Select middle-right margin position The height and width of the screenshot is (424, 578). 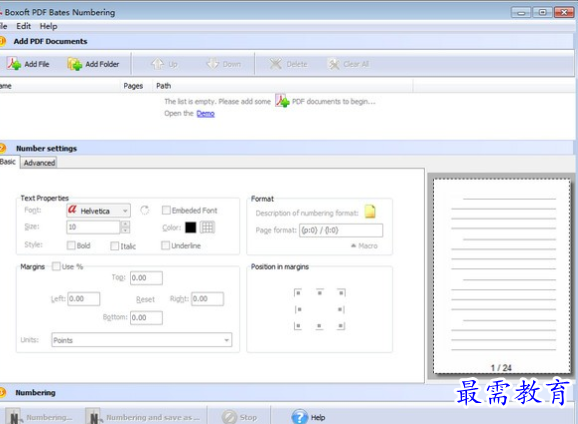pos(341,309)
